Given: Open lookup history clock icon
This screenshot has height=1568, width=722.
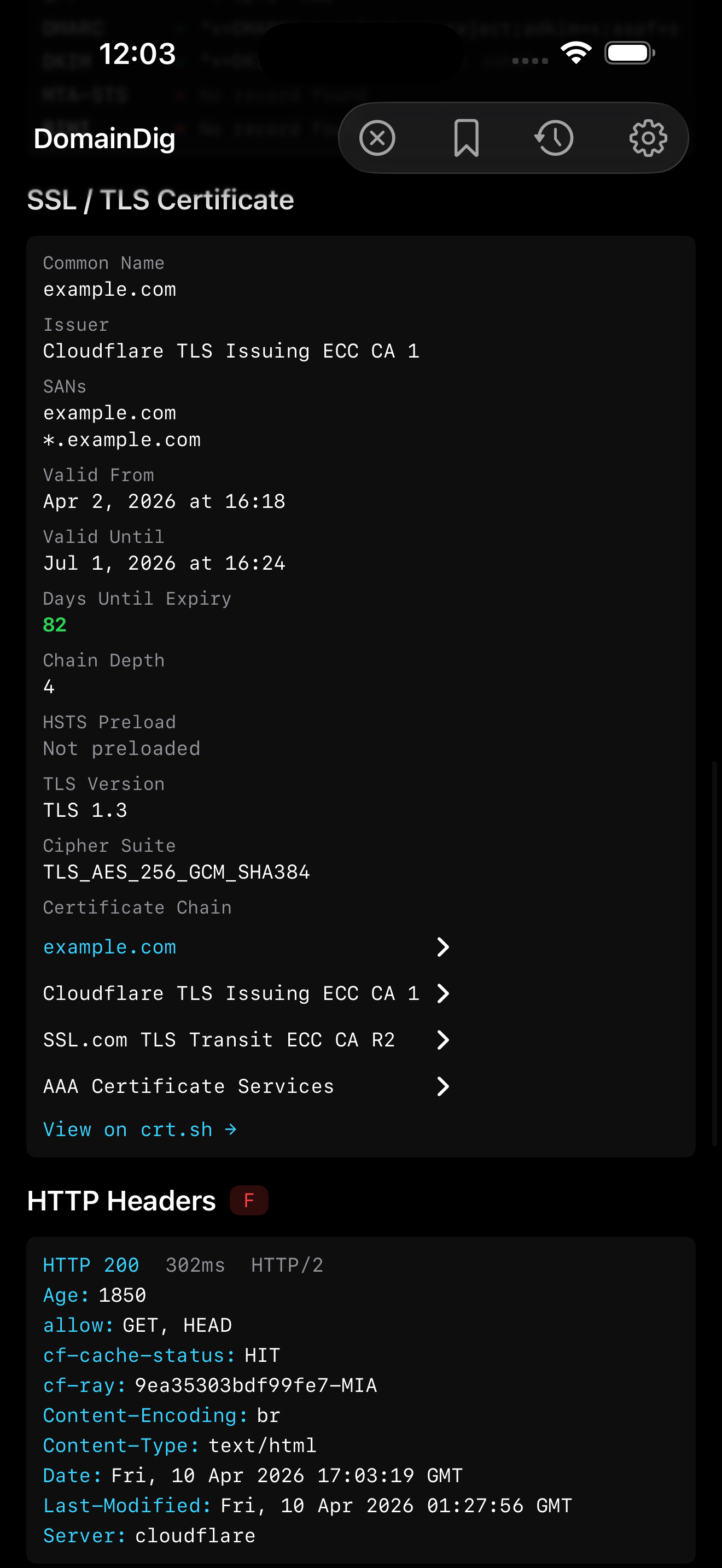Looking at the screenshot, I should click(554, 138).
